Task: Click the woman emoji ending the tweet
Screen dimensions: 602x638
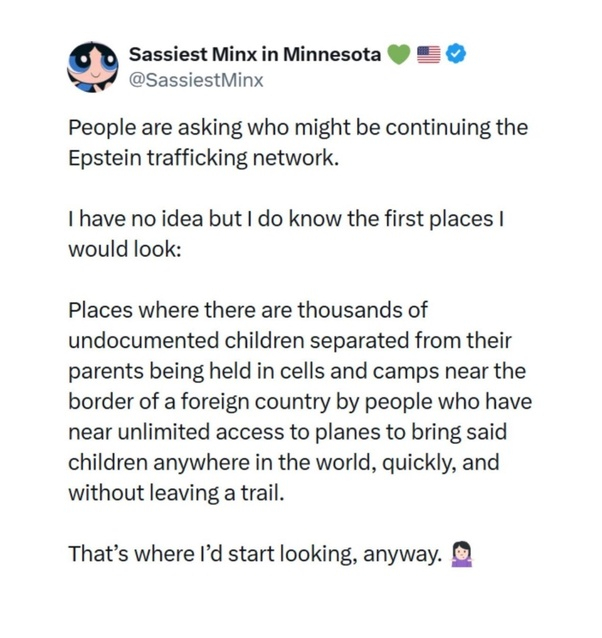Action: 462,551
